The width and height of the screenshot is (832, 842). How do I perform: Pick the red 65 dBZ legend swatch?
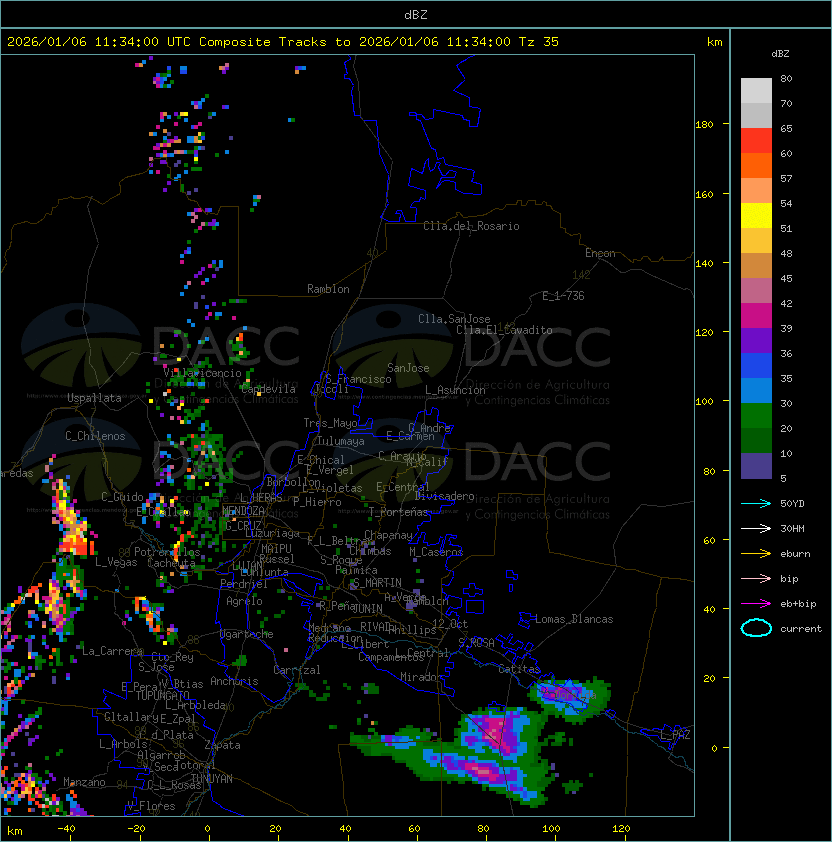756,140
